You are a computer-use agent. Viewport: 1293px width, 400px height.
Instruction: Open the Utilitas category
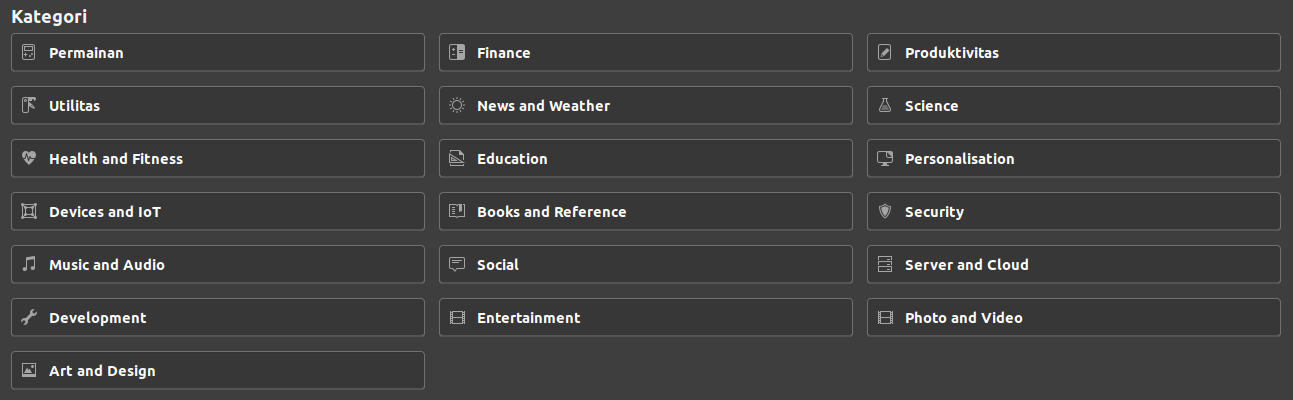pyautogui.click(x=217, y=106)
